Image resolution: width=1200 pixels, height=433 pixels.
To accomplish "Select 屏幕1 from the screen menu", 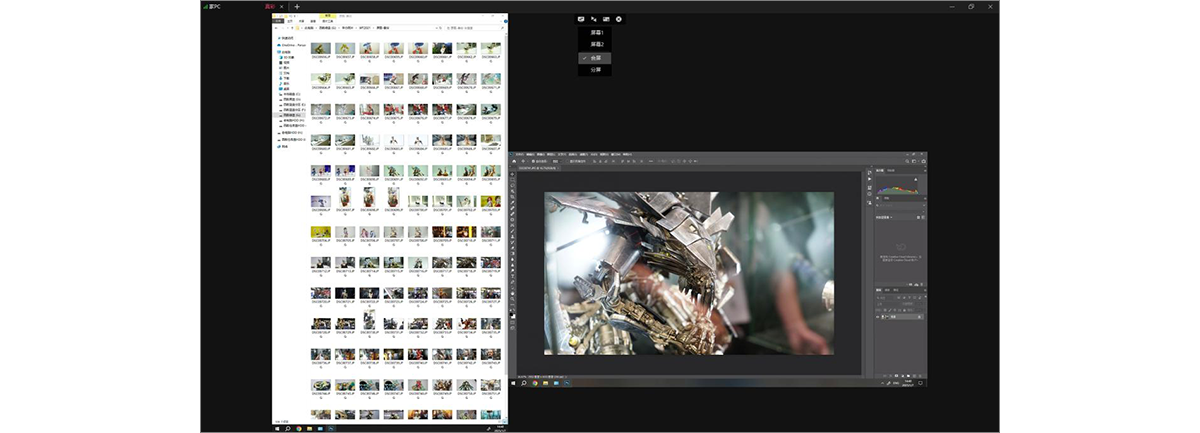I will click(x=597, y=33).
